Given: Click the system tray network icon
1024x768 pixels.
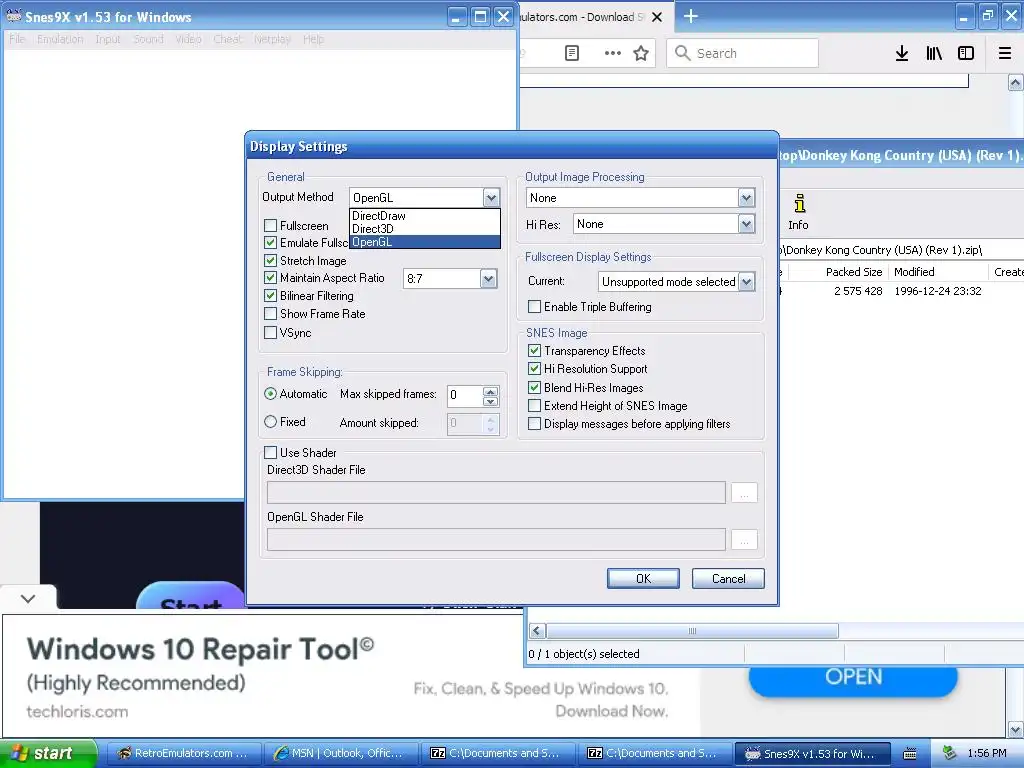Looking at the screenshot, I should tap(949, 753).
